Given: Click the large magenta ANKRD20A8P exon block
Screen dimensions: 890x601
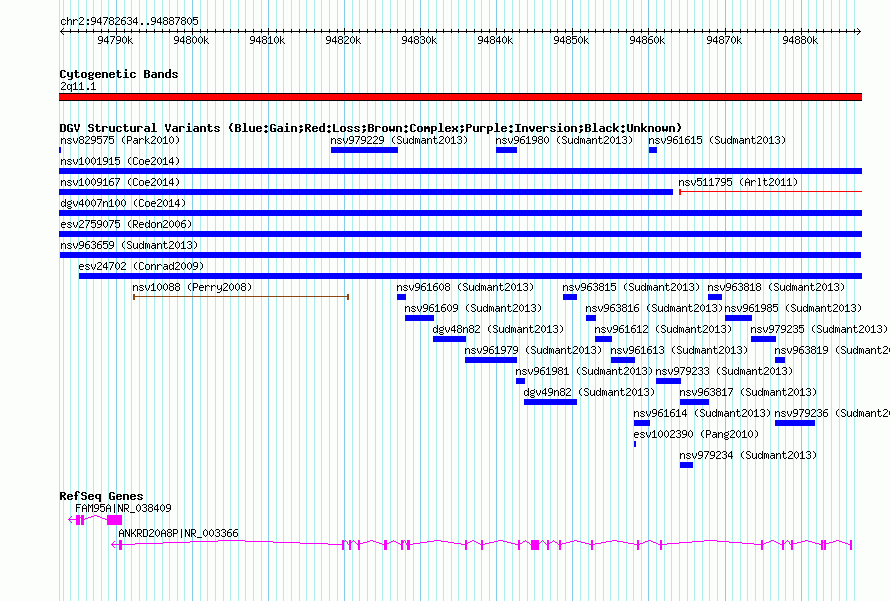Looking at the screenshot, I should tap(535, 545).
